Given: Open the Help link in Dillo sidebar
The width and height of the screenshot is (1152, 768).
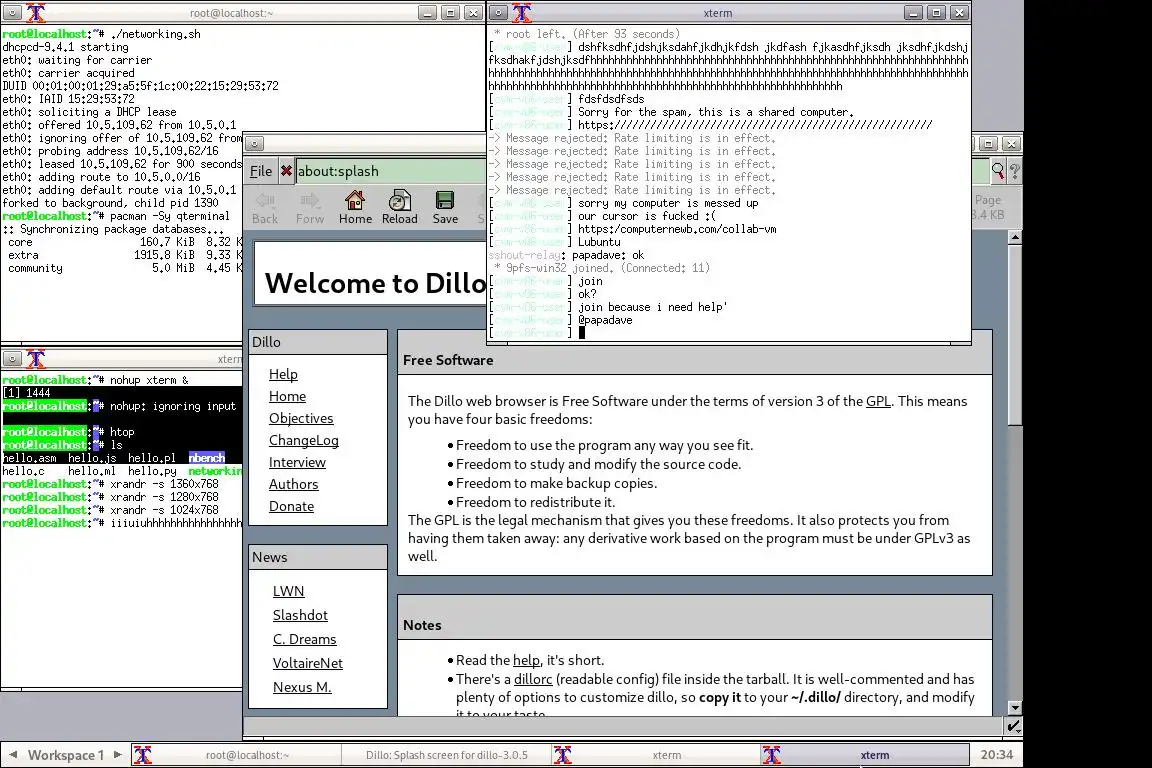Looking at the screenshot, I should tap(283, 374).
